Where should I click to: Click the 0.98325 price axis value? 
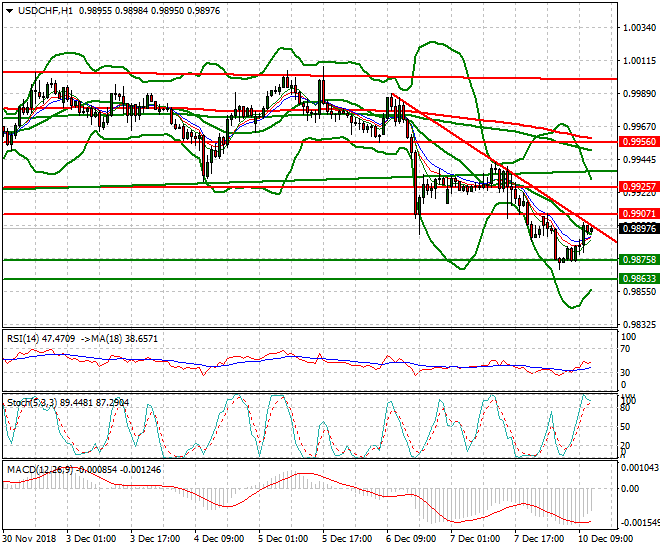point(639,324)
